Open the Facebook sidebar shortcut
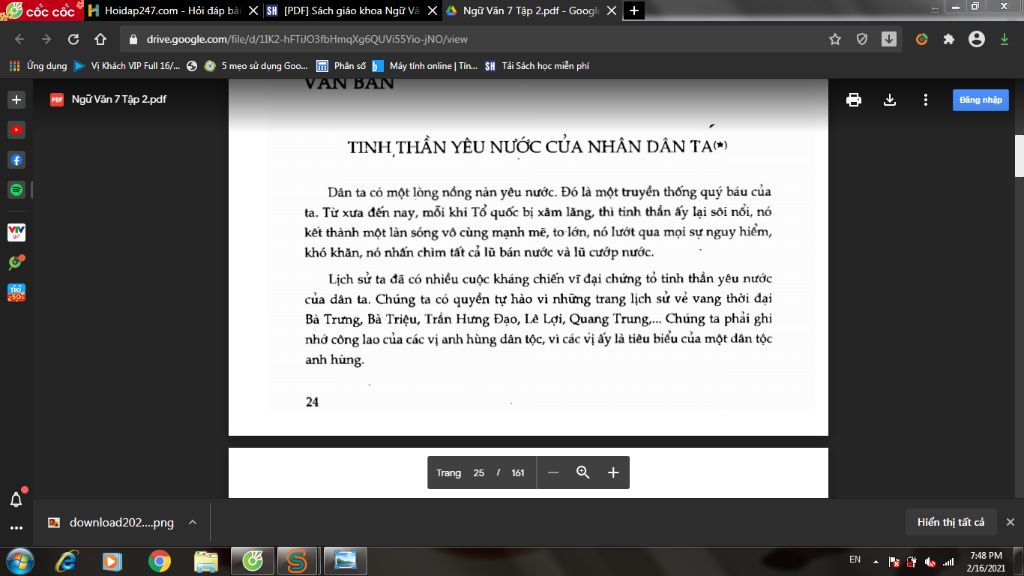Screen dimensions: 1024x576 click(16, 160)
